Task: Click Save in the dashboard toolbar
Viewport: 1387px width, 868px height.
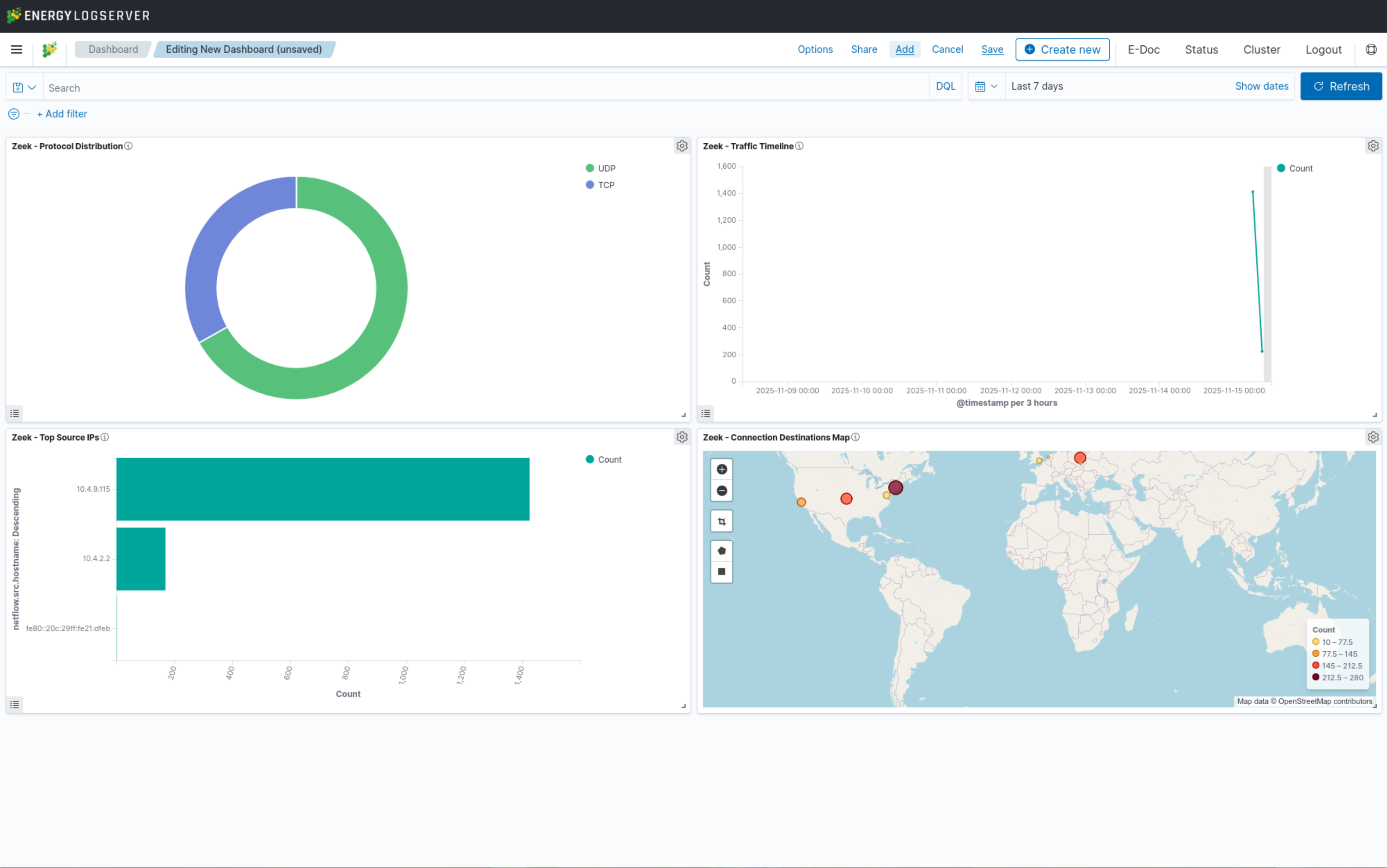Action: (x=992, y=49)
